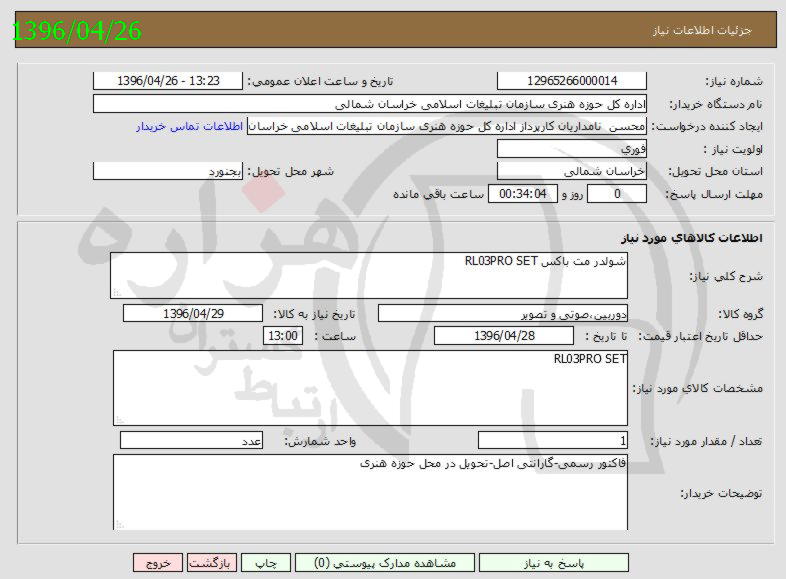Click the label شماره نیاز
The height and width of the screenshot is (579, 786).
tap(734, 81)
